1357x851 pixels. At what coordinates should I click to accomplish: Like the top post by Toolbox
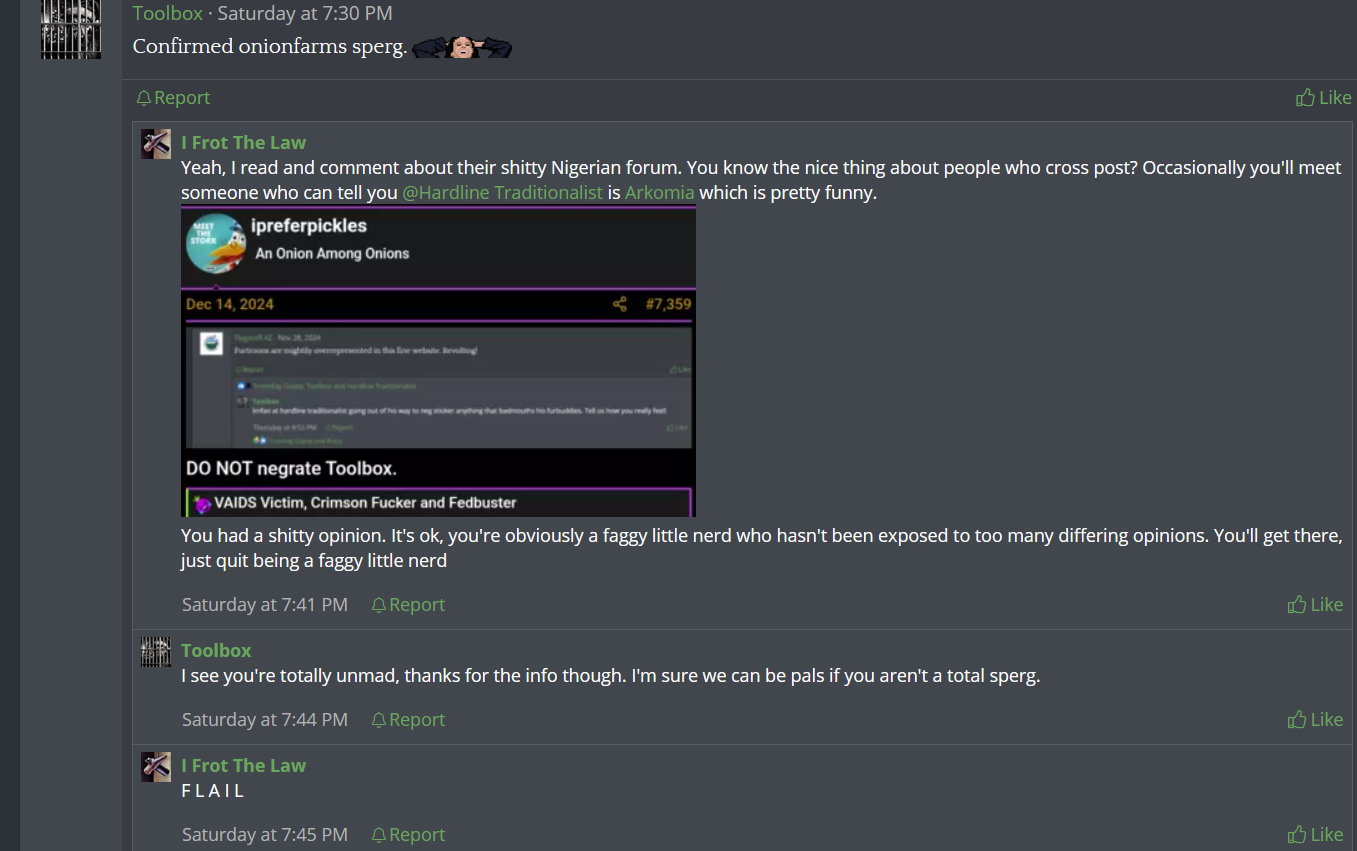tap(1323, 98)
